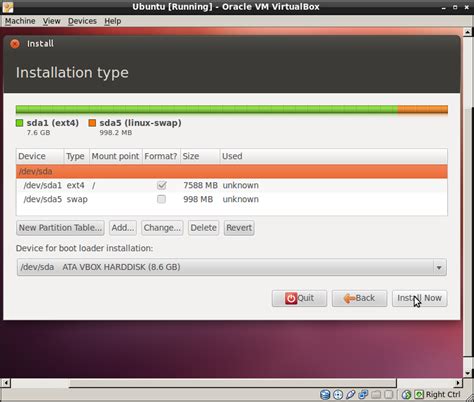Select the /dev/sda1 ext4 partition row

tap(232, 185)
